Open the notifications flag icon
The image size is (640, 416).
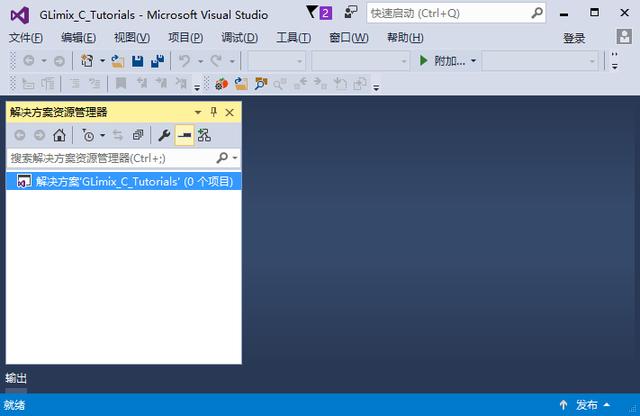(x=319, y=13)
